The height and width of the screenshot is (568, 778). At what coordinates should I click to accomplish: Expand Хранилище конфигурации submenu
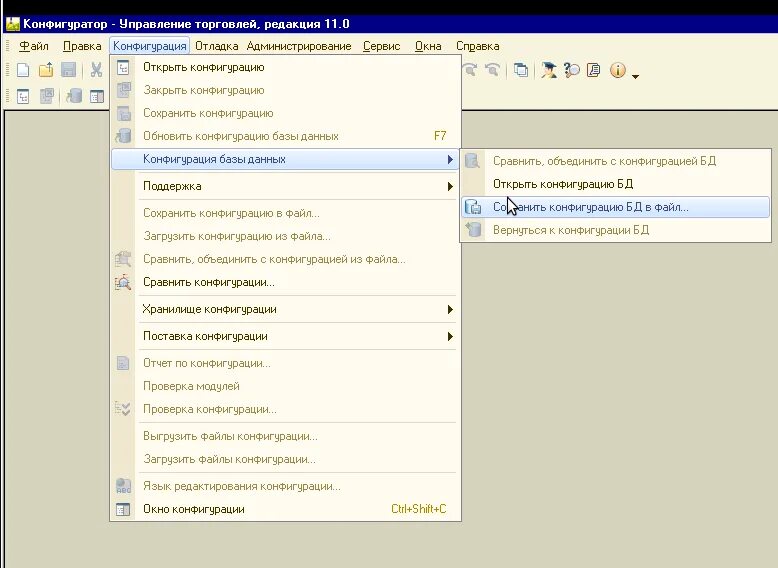pos(285,309)
